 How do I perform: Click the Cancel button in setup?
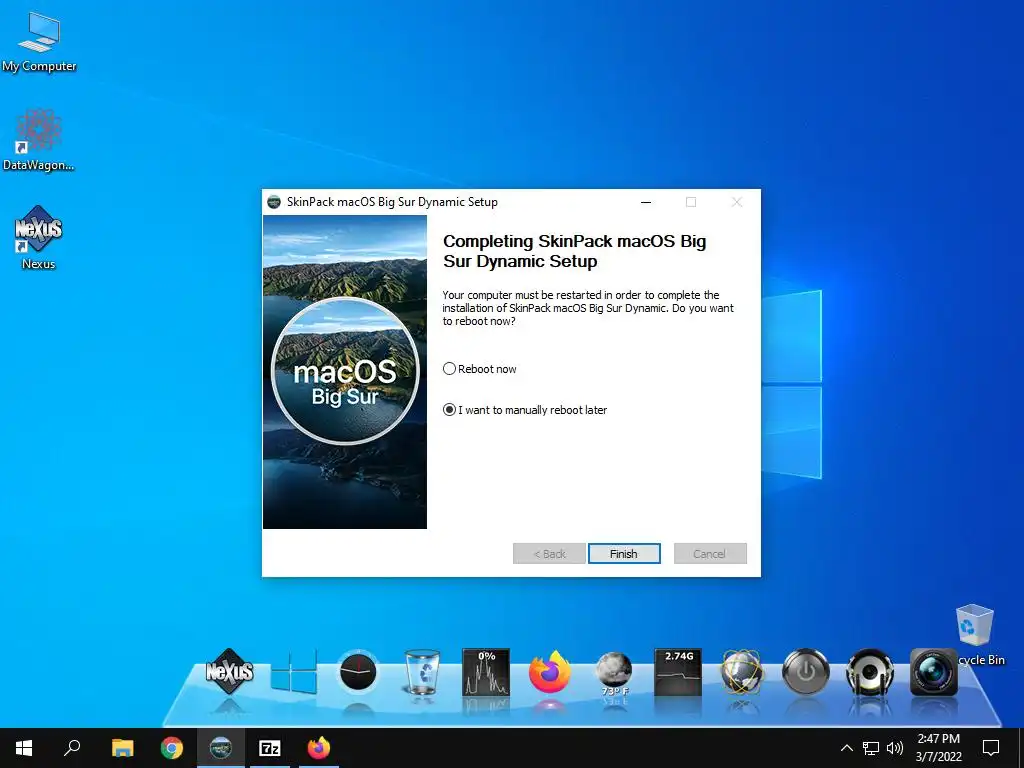coord(710,554)
